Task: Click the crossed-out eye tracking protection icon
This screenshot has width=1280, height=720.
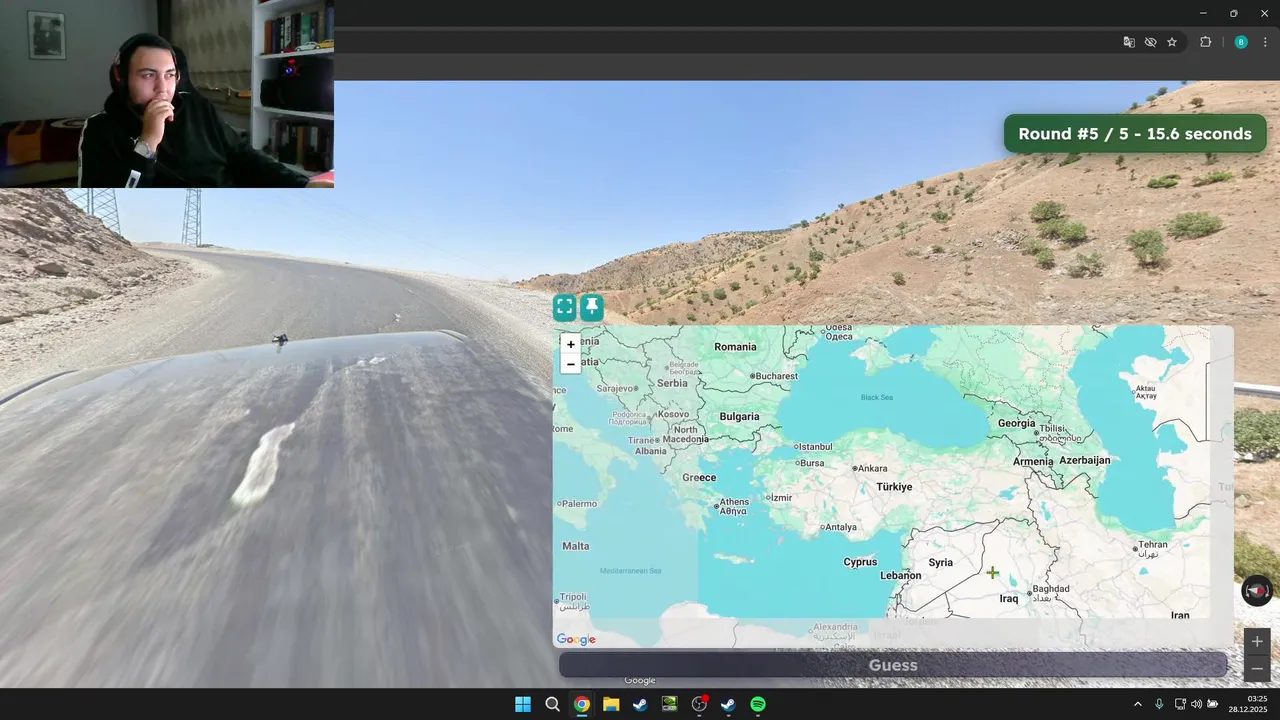Action: click(1150, 42)
